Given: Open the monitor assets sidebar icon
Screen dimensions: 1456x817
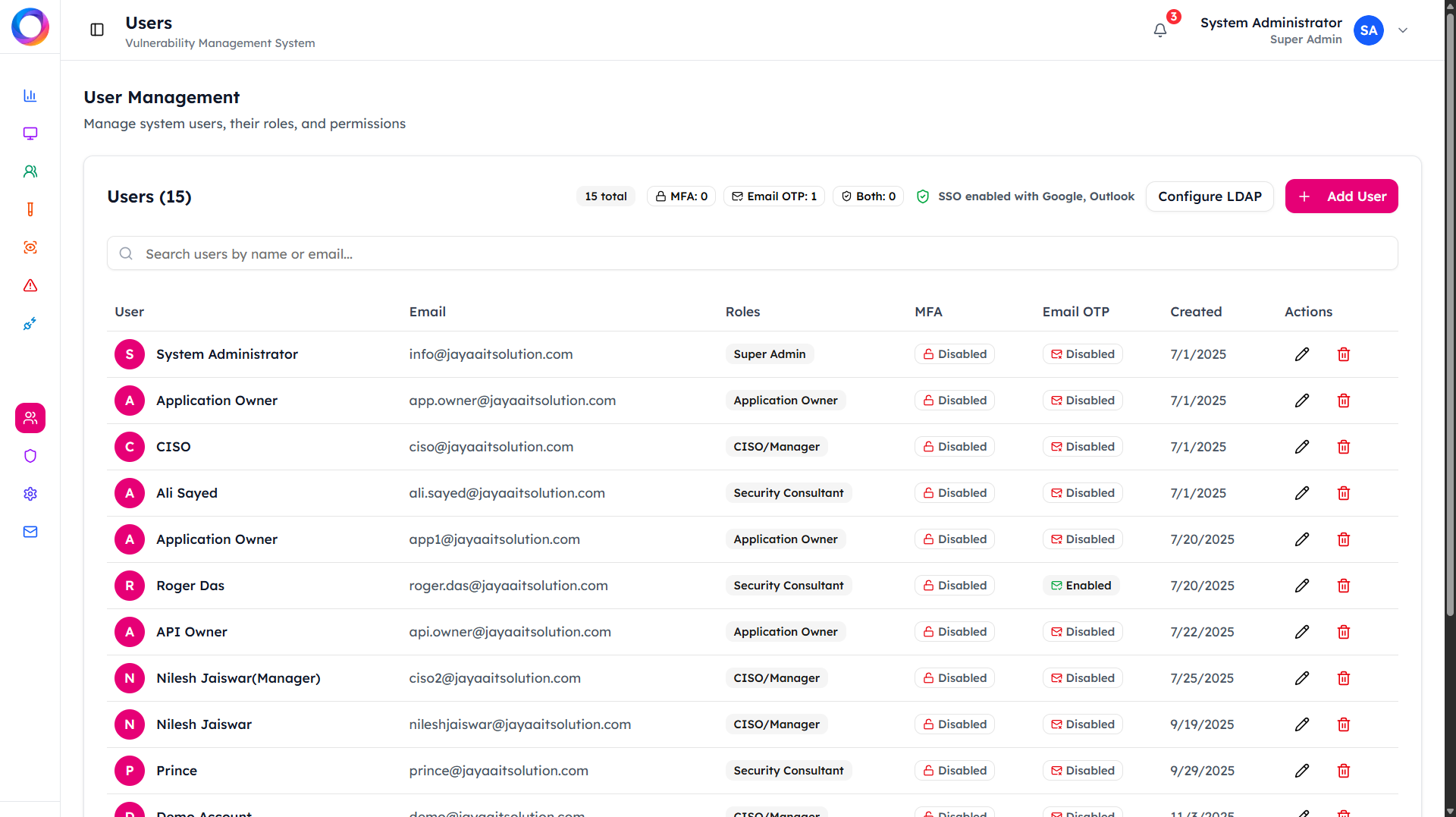Looking at the screenshot, I should click(30, 134).
